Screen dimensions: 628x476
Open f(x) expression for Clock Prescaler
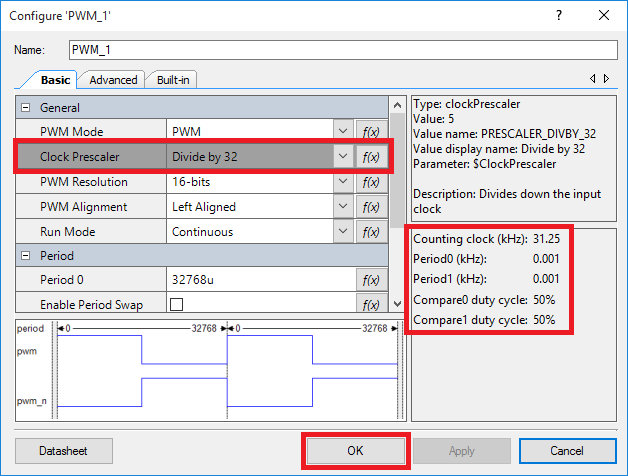point(372,157)
